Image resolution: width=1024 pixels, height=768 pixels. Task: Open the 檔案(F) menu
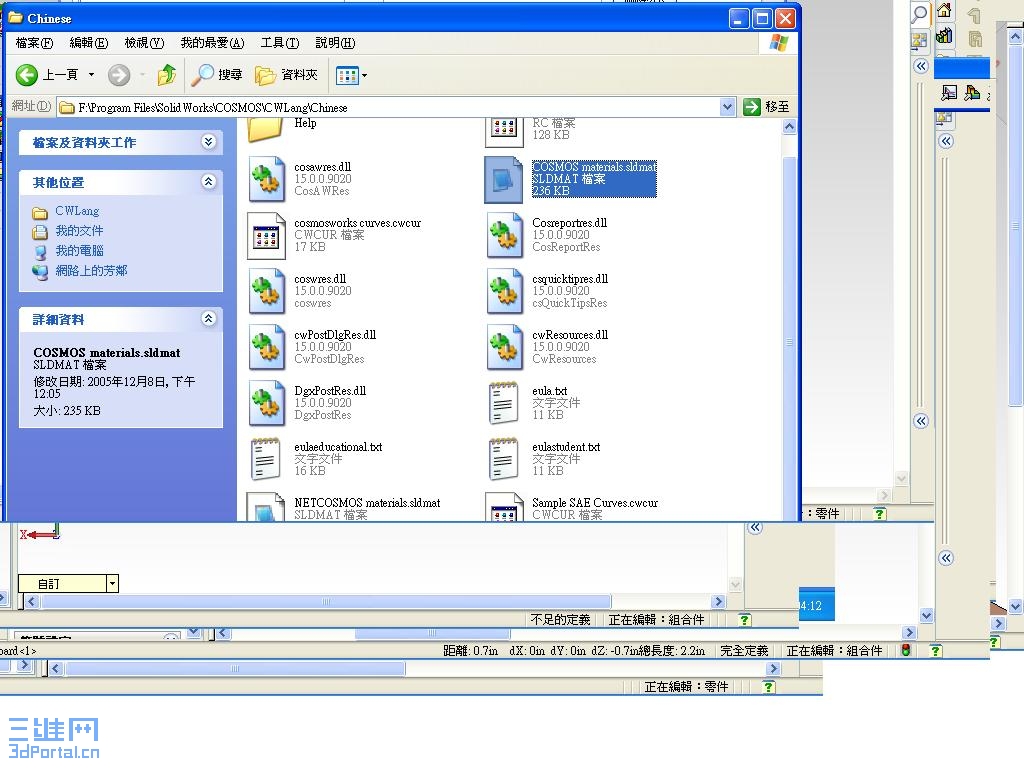coord(34,43)
